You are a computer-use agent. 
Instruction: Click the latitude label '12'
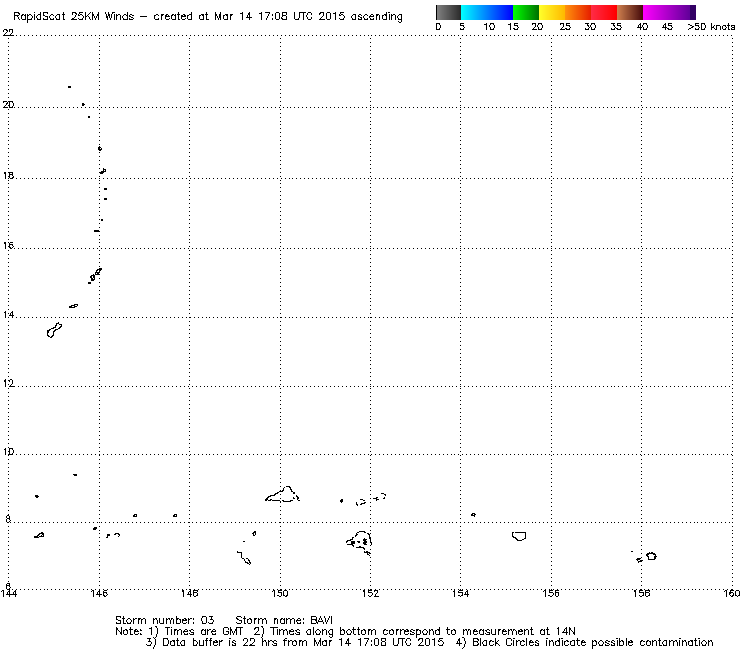tap(8, 383)
